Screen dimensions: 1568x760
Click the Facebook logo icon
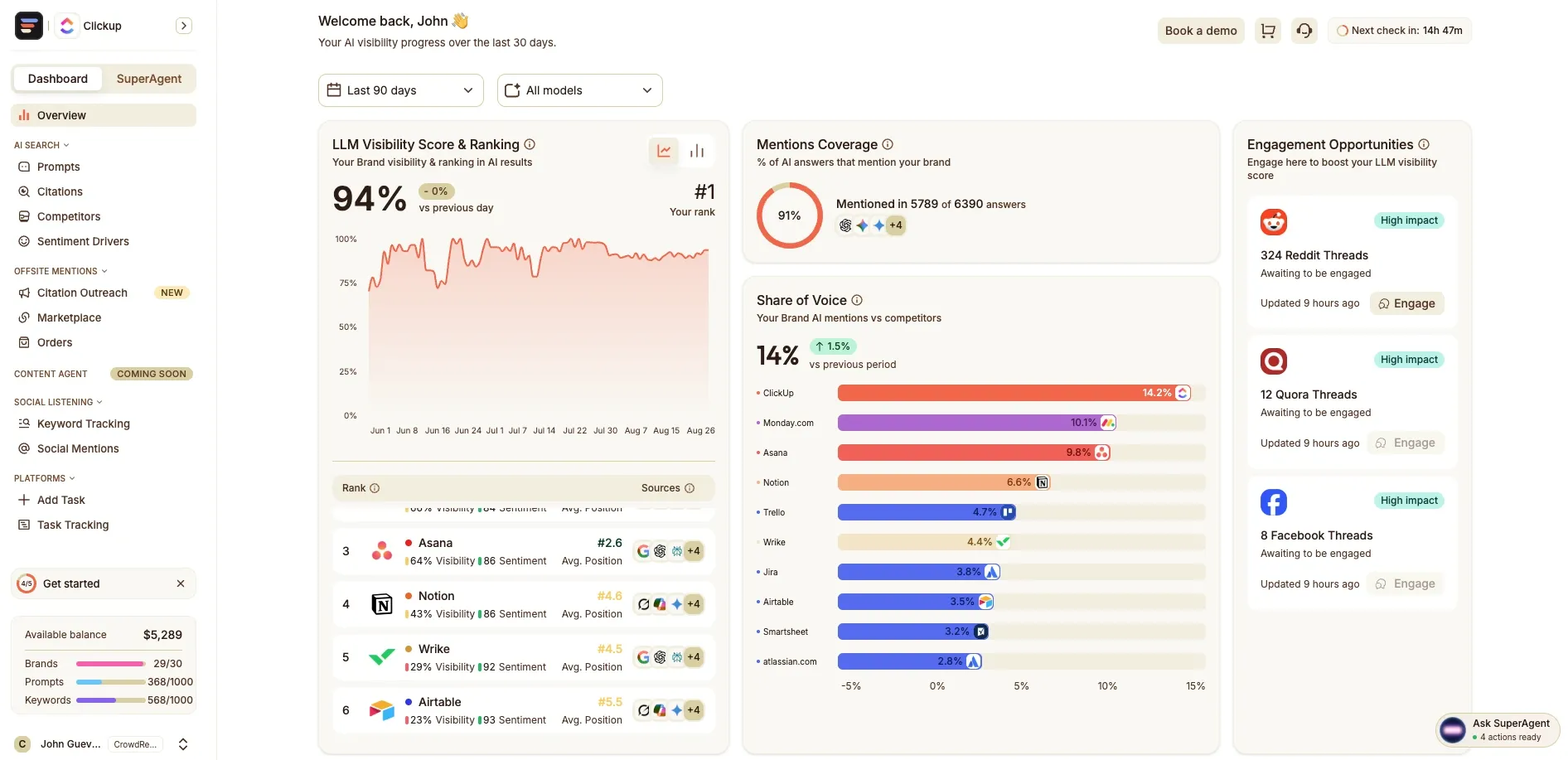[1274, 502]
